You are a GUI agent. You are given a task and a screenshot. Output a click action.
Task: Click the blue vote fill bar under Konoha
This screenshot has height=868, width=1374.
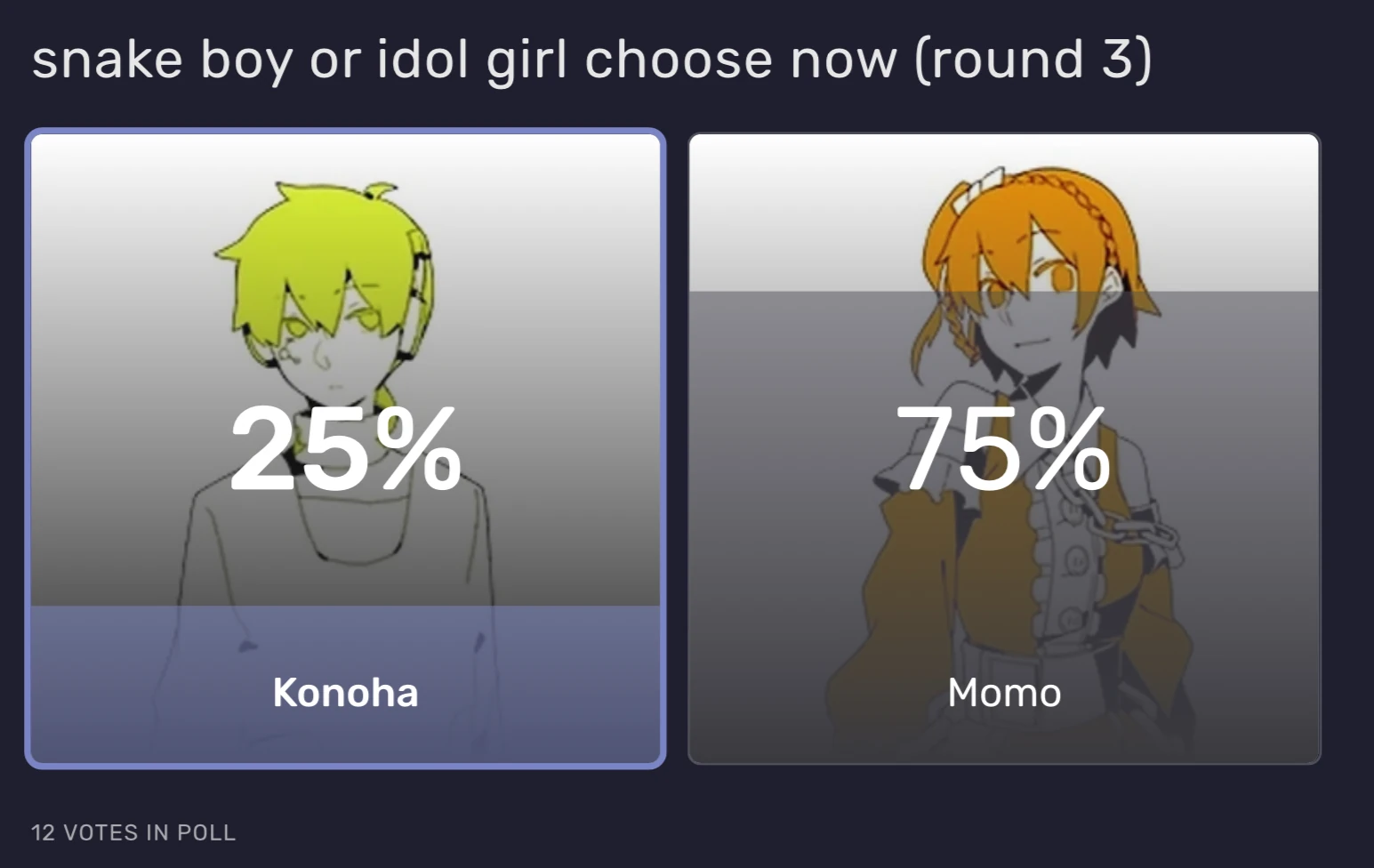pos(345,640)
